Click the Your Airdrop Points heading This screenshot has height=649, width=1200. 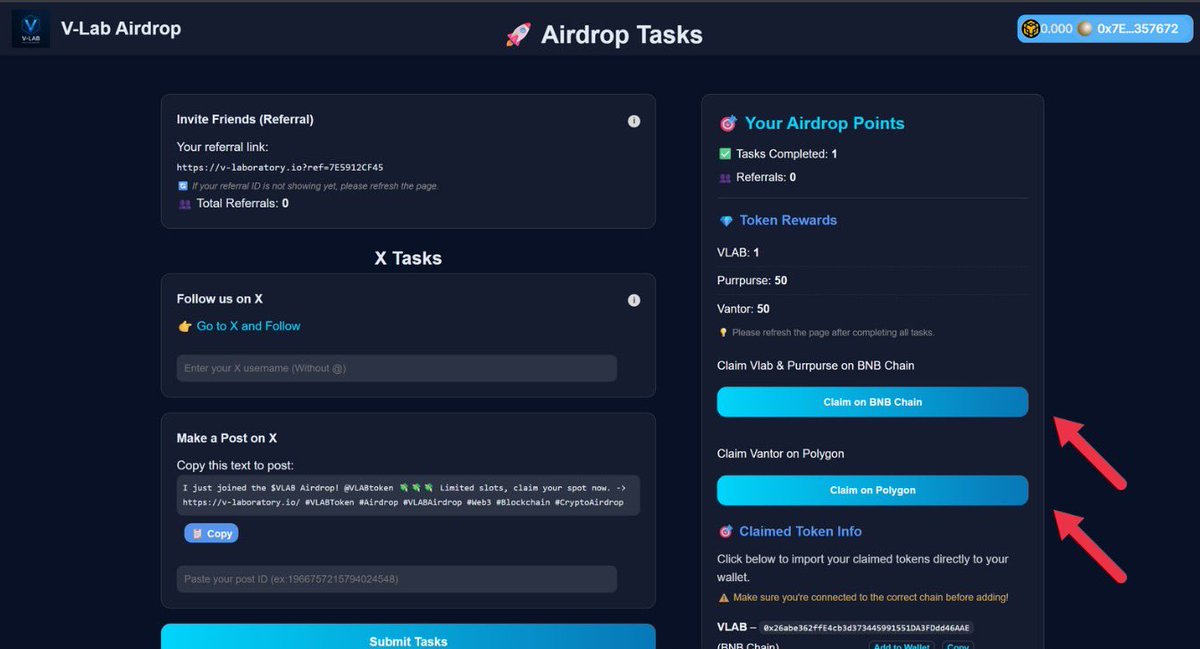coord(824,123)
